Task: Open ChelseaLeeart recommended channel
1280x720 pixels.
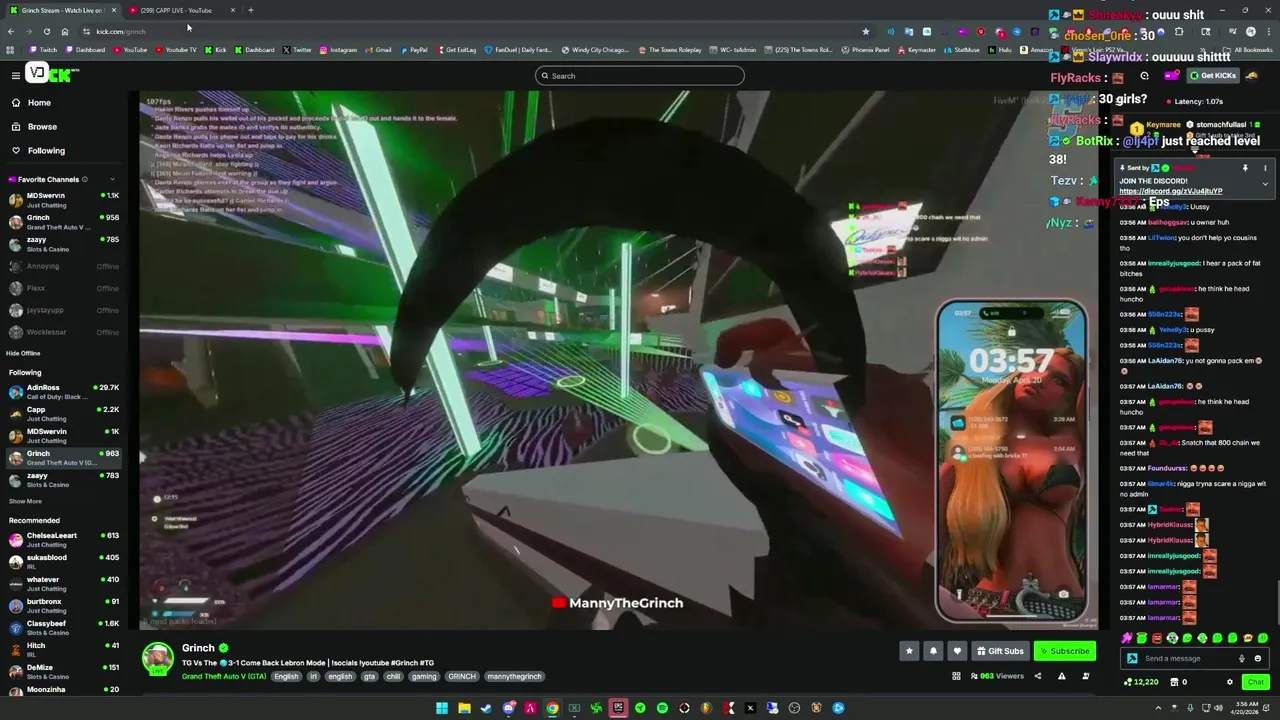Action: pyautogui.click(x=62, y=540)
